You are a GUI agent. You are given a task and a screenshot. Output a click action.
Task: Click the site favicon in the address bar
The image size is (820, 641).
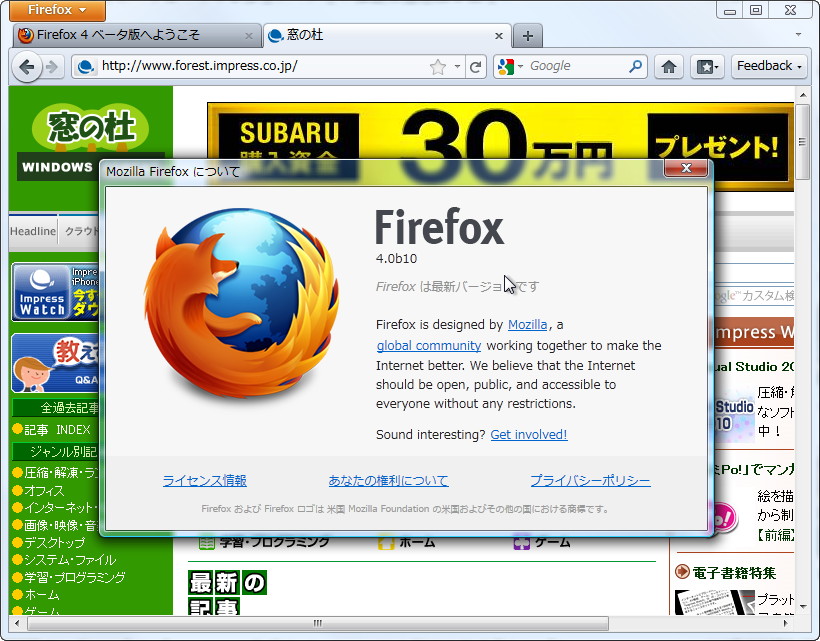tap(86, 66)
